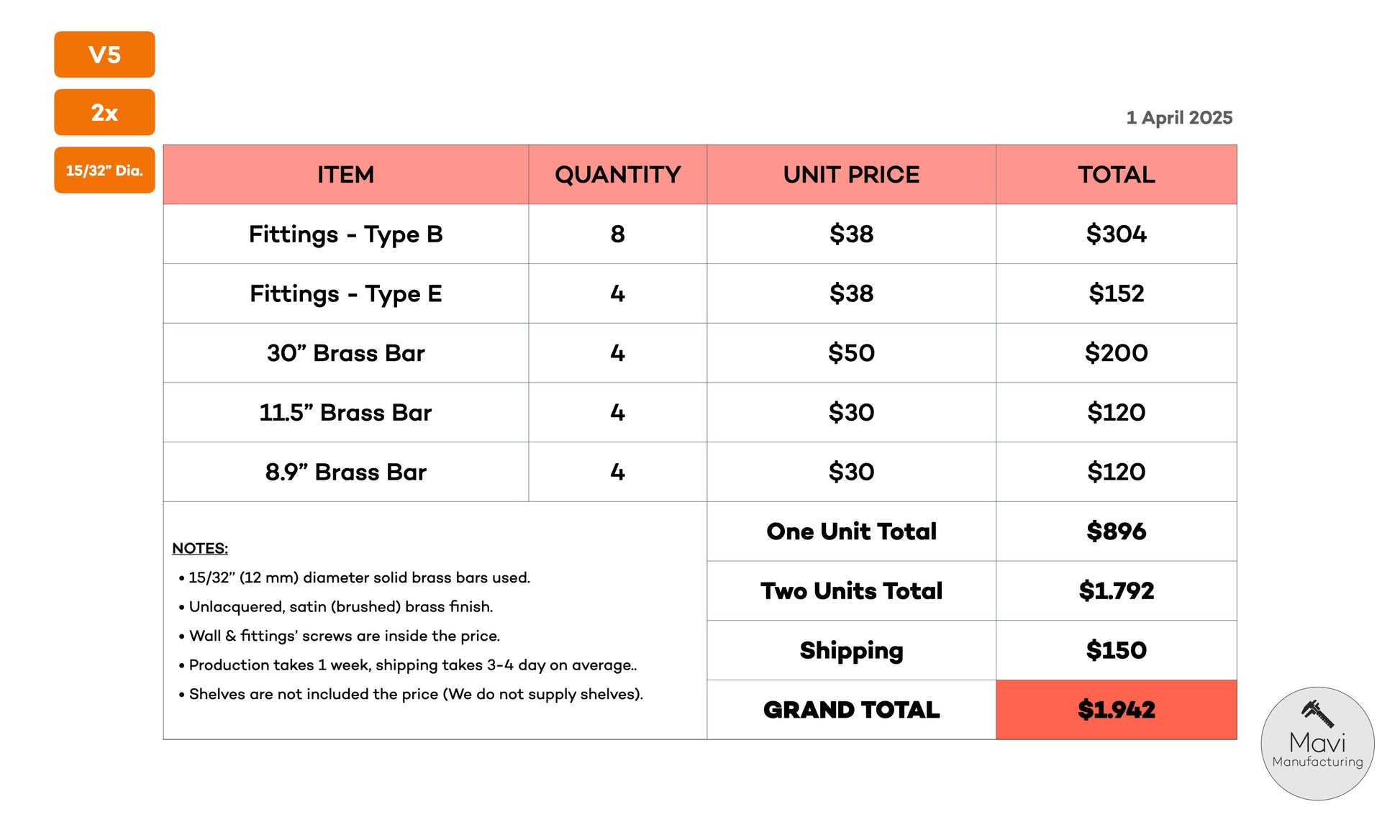Select the Fittings - Type B row

click(700, 234)
